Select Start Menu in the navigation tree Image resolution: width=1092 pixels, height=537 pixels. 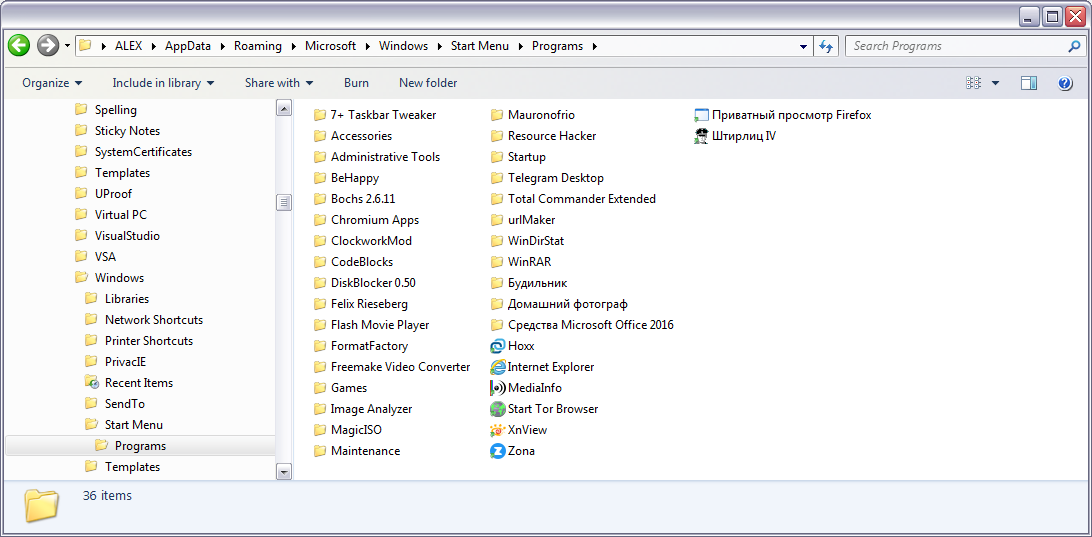pyautogui.click(x=134, y=425)
